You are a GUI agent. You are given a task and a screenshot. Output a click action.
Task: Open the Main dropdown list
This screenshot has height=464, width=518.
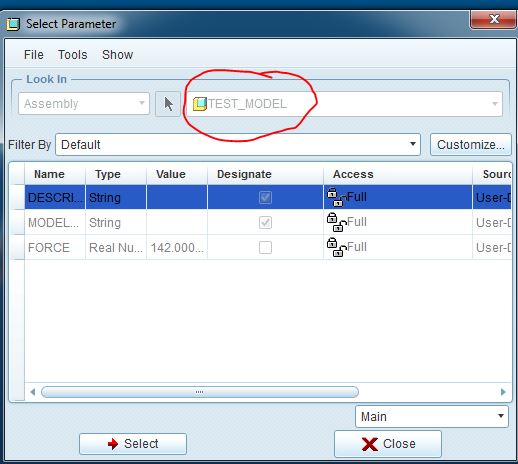[432, 416]
